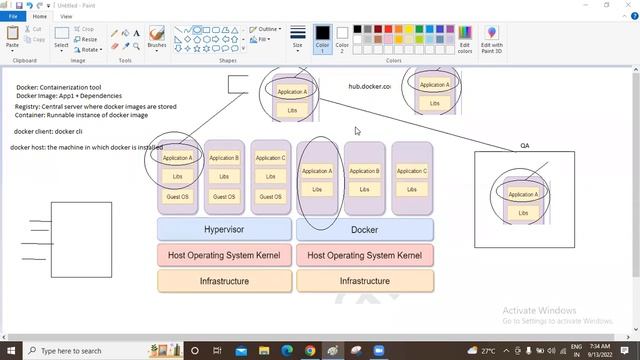Pick the purple color swatch

tap(450, 29)
